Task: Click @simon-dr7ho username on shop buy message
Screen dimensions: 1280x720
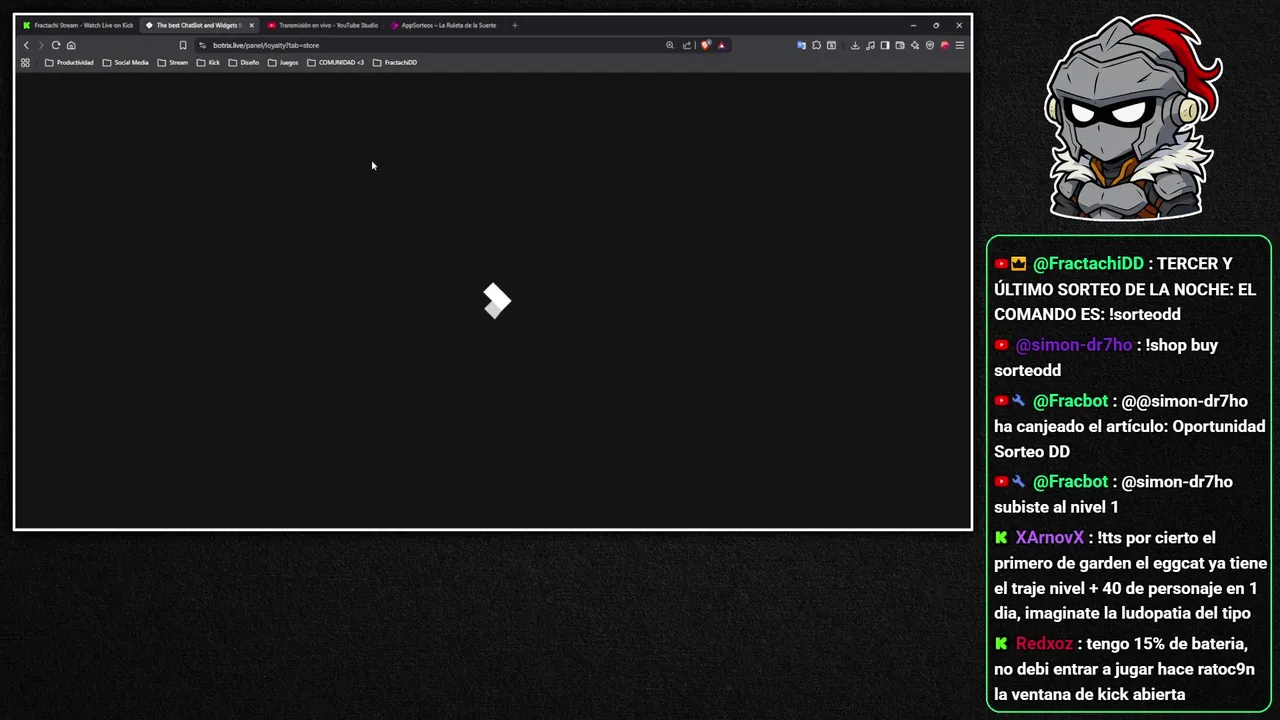Action: (x=1073, y=345)
